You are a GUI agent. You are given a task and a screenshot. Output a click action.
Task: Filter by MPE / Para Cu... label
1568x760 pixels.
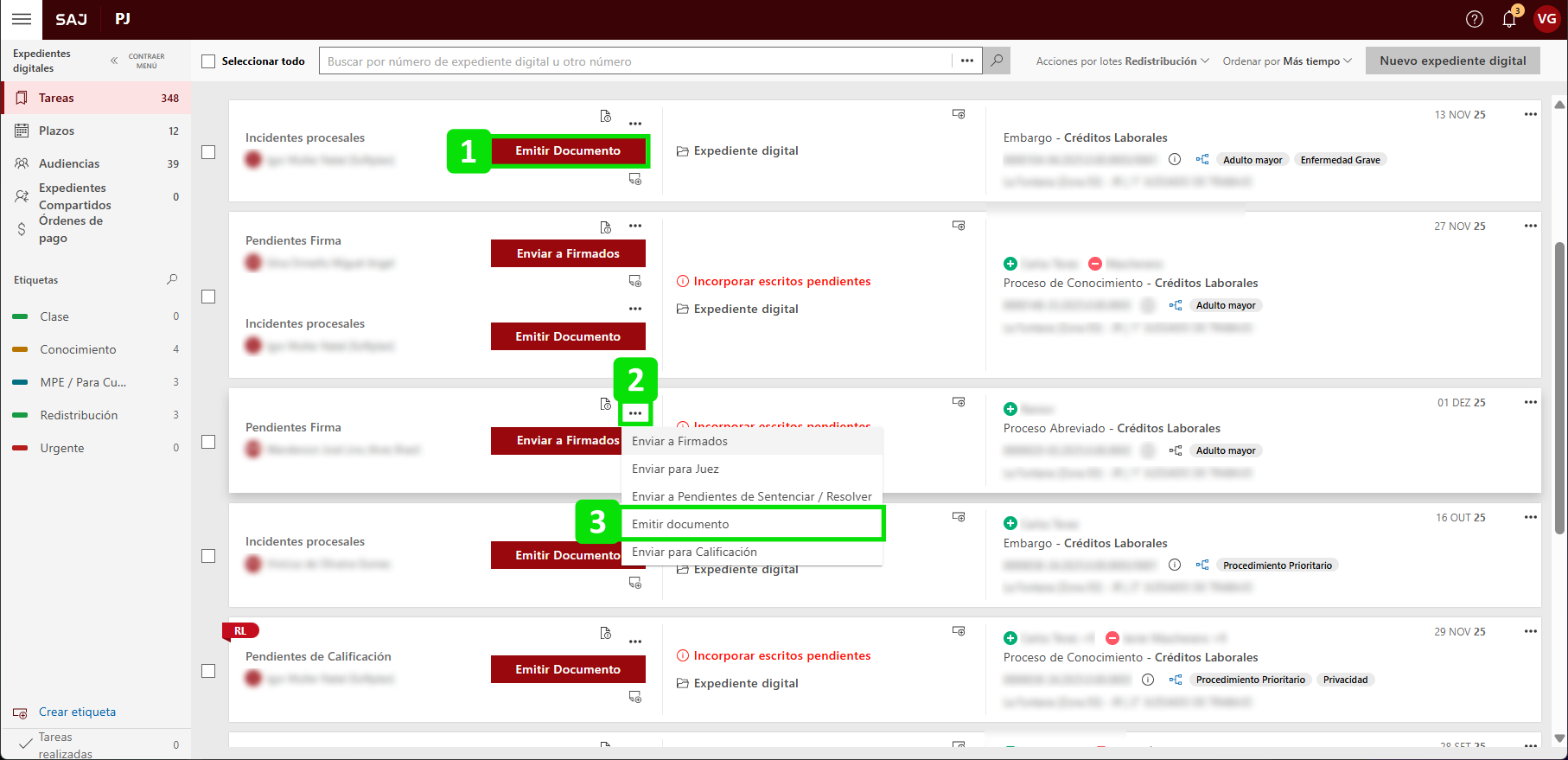[x=96, y=382]
